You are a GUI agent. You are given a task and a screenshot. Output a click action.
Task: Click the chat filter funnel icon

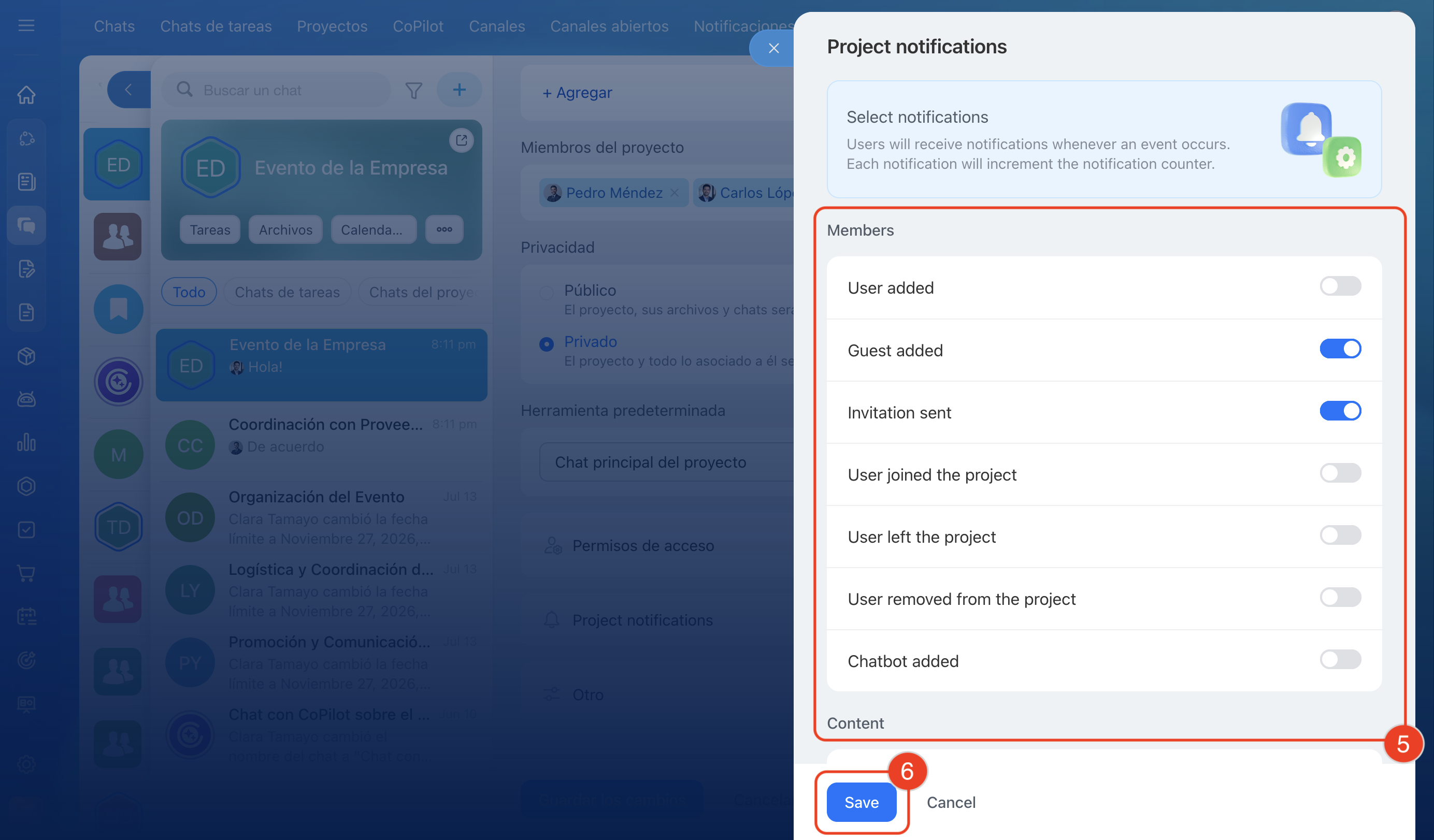click(x=414, y=90)
